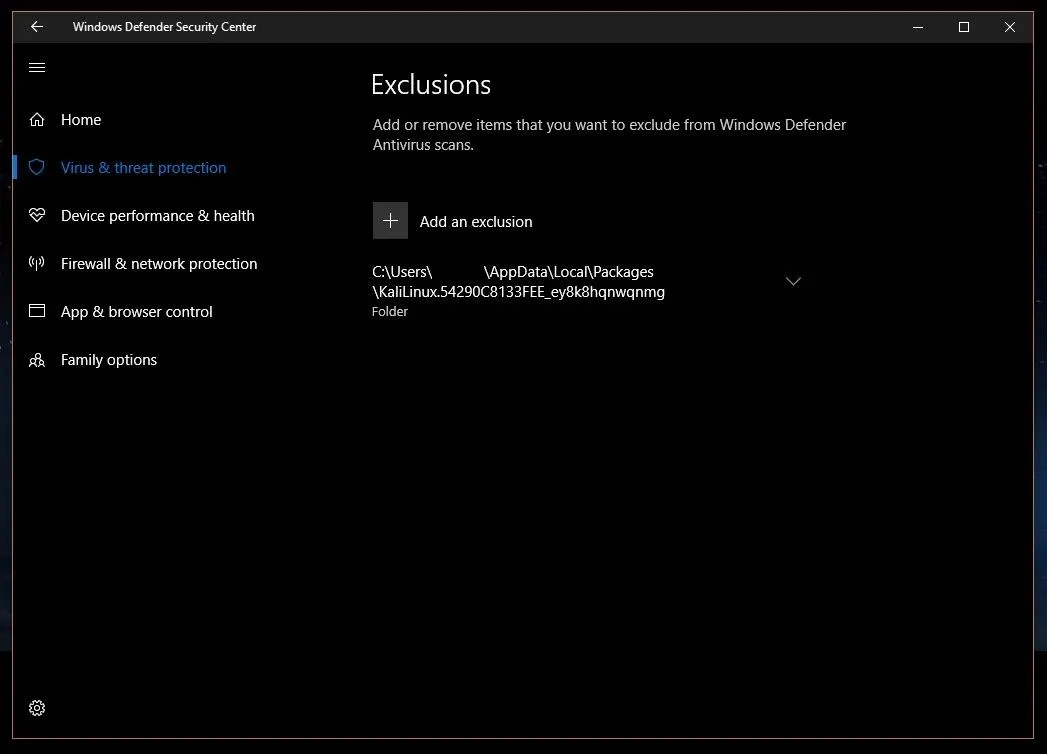
Task: Select the KaliLinux folder exclusion path
Action: click(518, 282)
